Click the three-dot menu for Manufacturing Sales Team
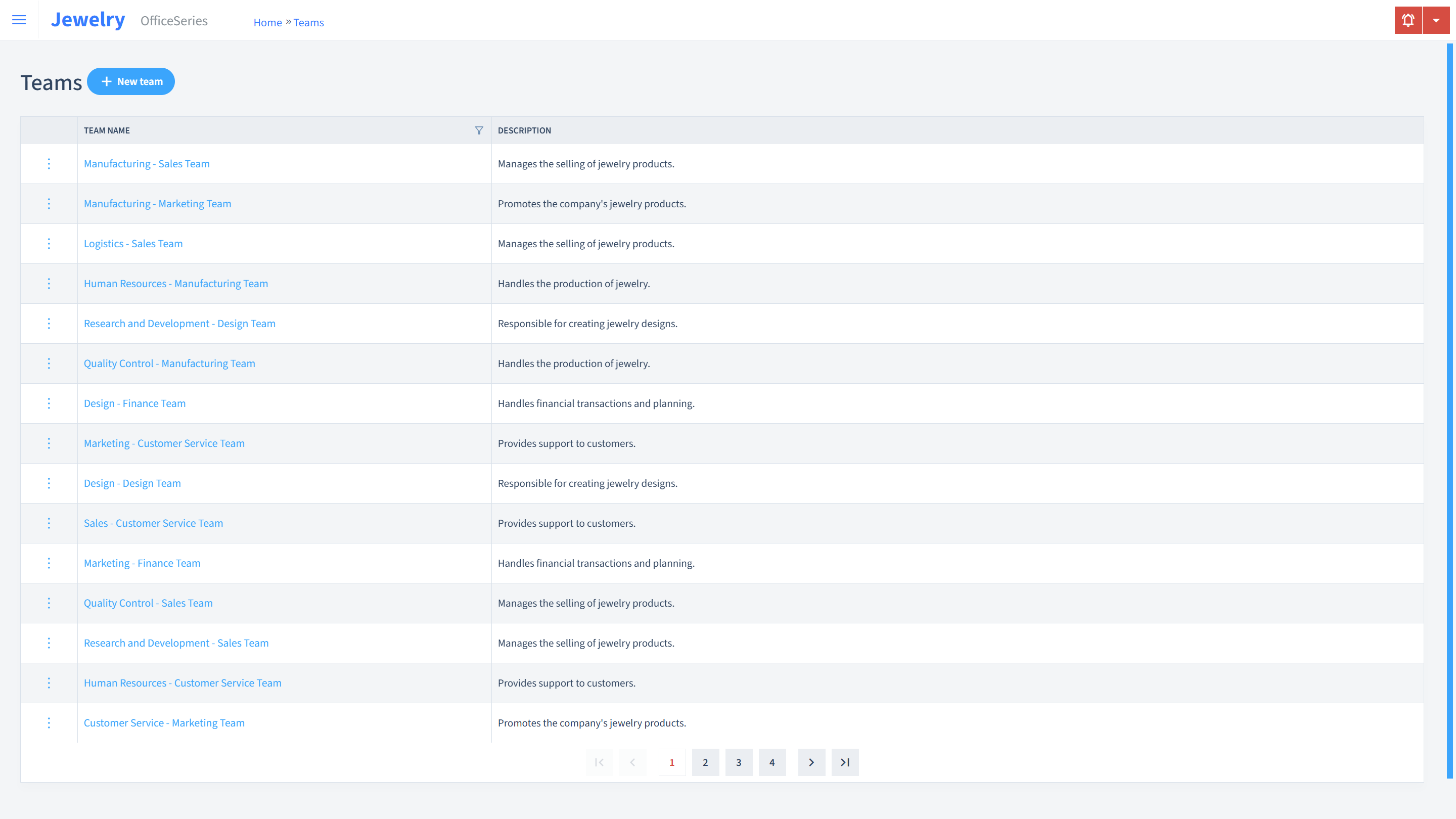 tap(48, 163)
